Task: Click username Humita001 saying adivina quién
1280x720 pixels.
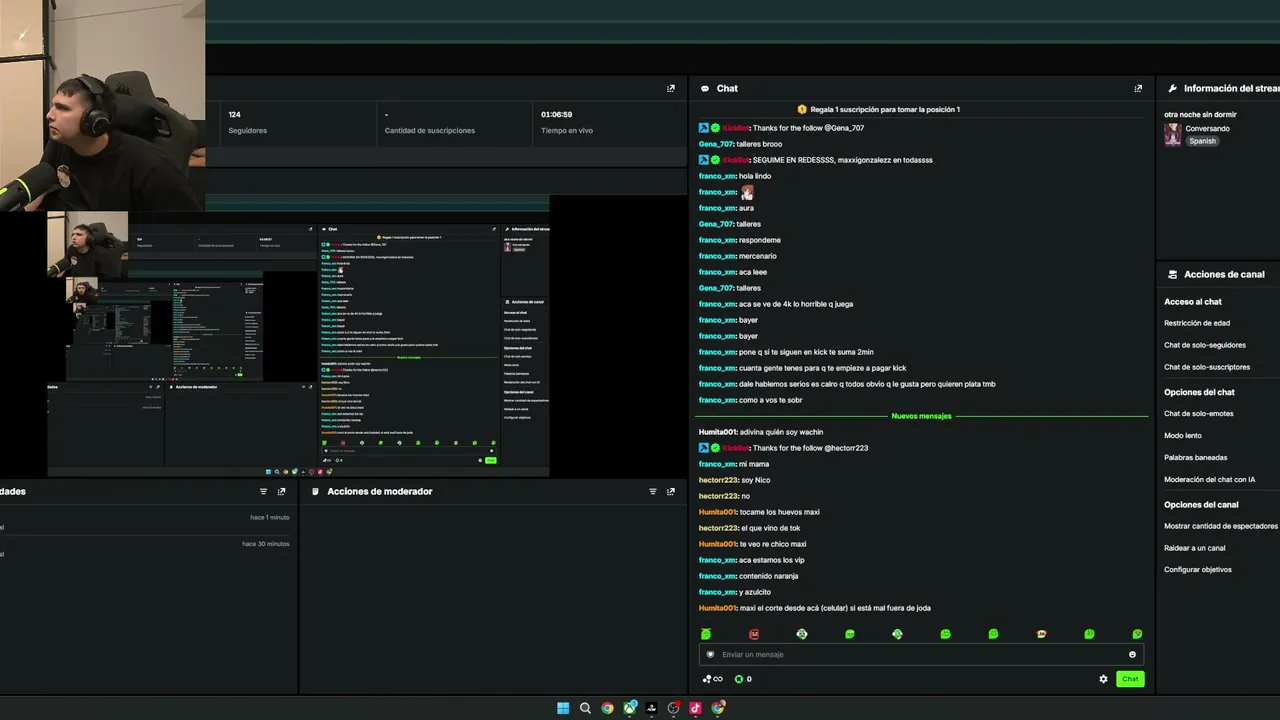Action: click(x=718, y=432)
